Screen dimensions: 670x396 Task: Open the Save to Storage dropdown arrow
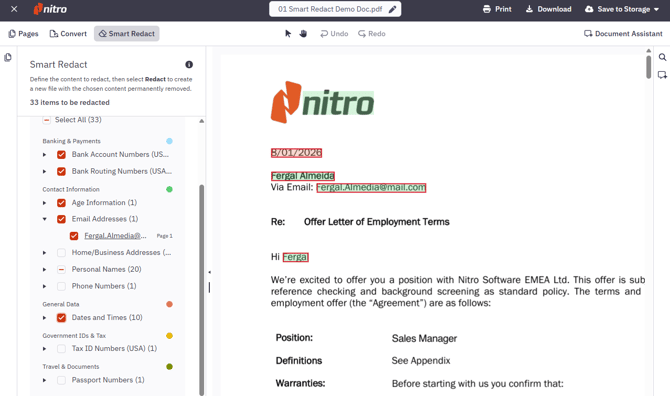pos(656,9)
